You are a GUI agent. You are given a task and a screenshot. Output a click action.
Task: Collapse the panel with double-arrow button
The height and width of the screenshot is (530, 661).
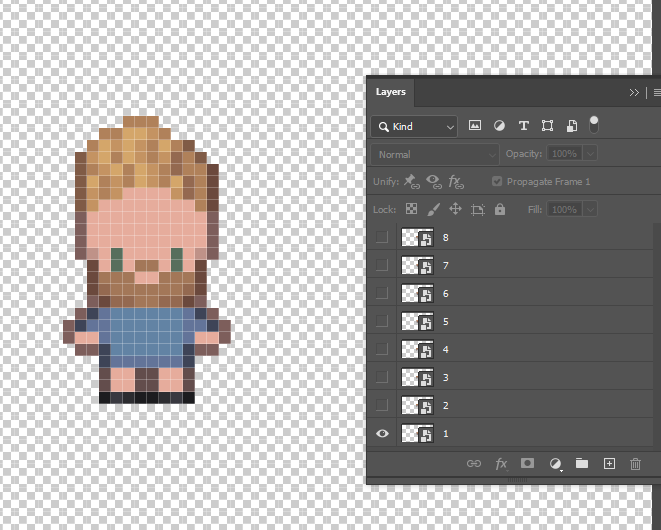pos(634,92)
